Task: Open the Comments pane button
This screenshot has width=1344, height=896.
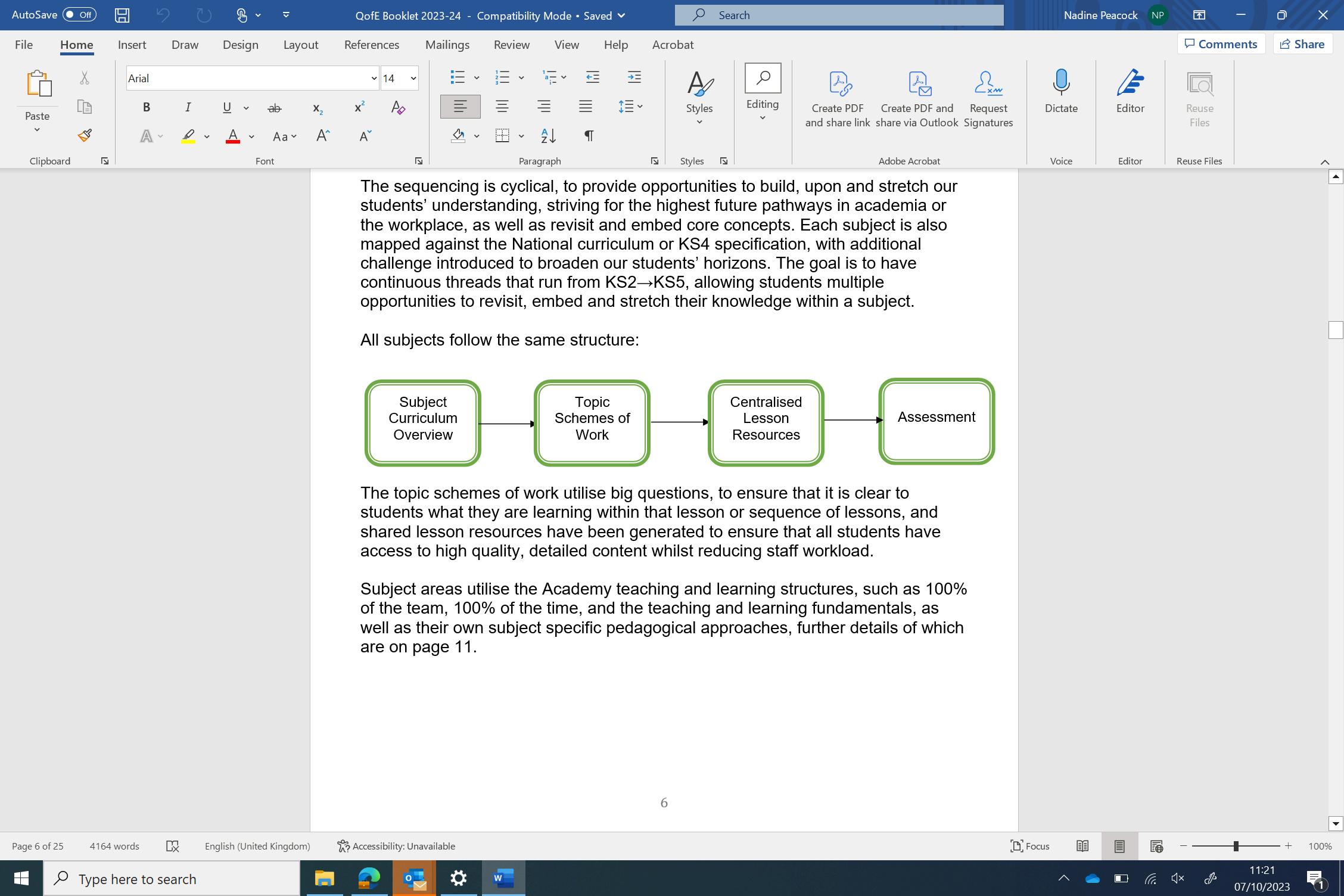Action: point(1221,44)
